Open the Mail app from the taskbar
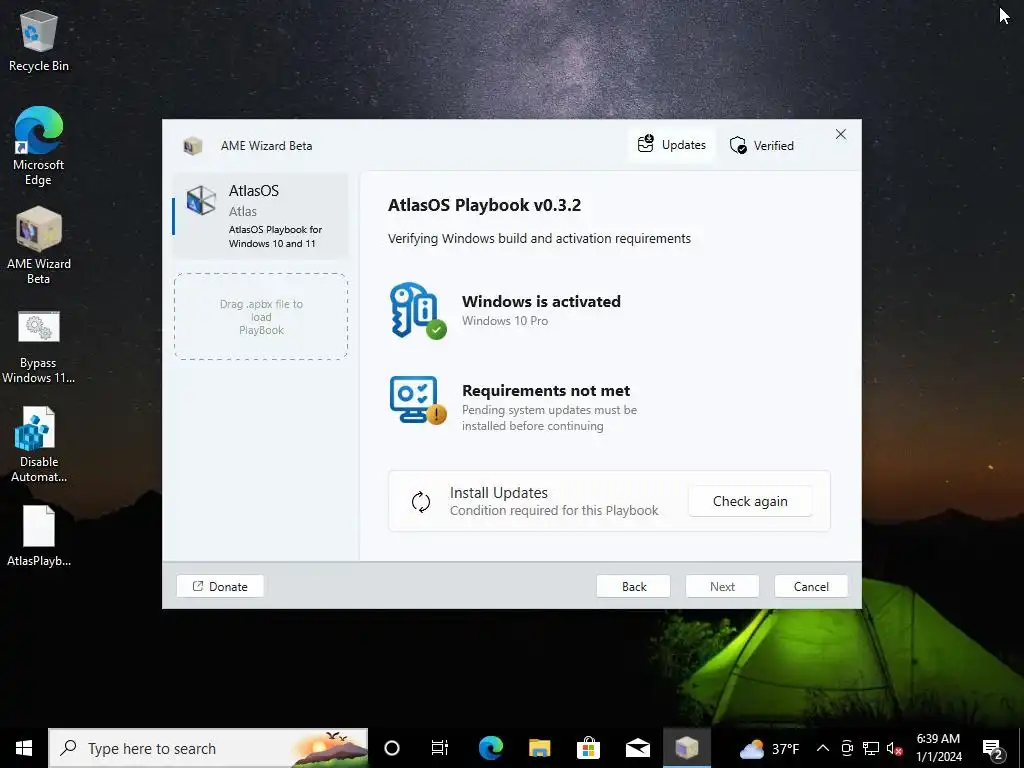Image resolution: width=1024 pixels, height=768 pixels. [x=637, y=748]
